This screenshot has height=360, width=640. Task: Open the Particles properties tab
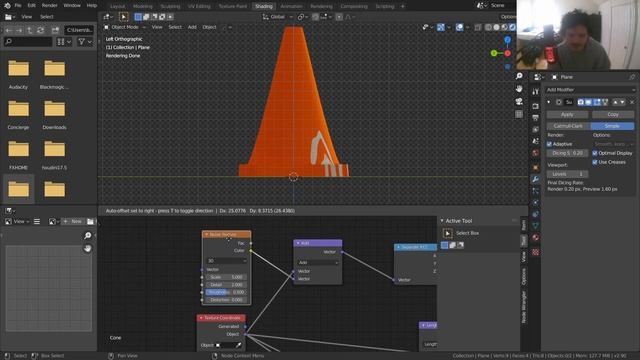536,191
